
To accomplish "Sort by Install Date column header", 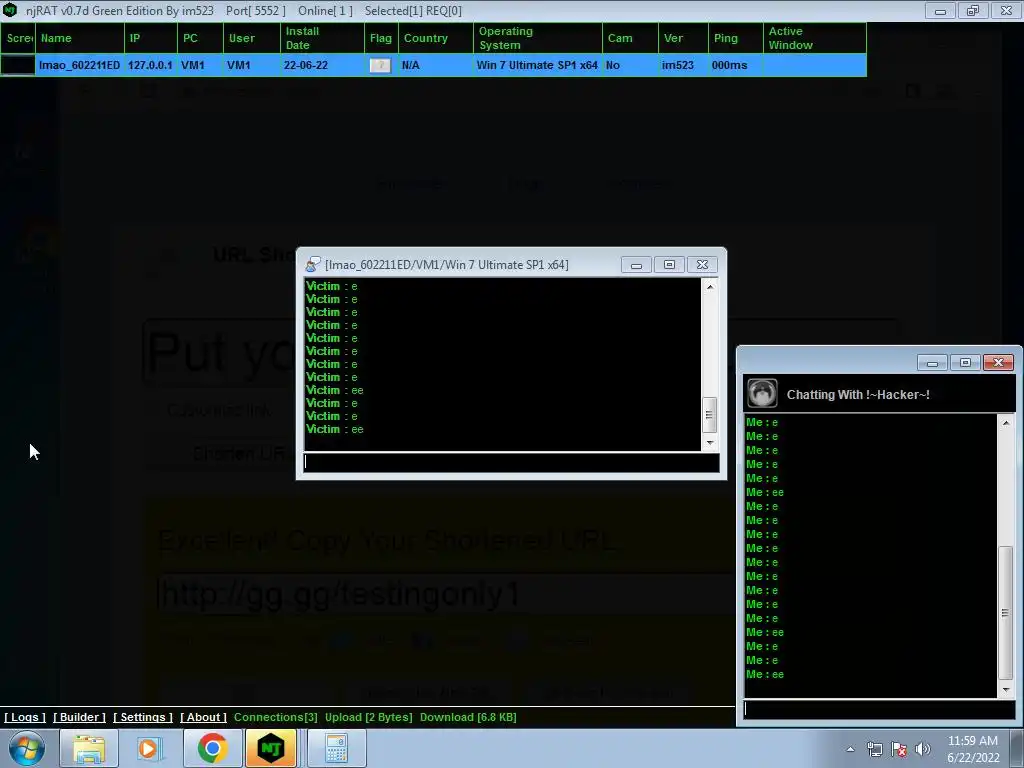I will click(x=322, y=38).
